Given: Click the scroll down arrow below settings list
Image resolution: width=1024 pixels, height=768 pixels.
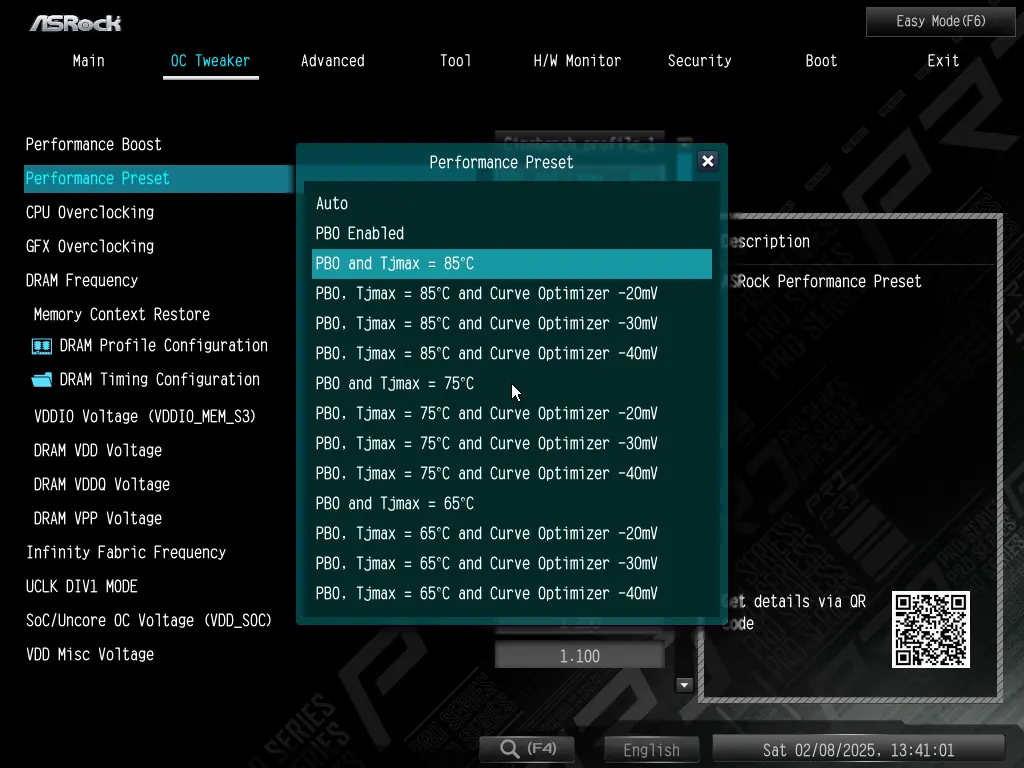Looking at the screenshot, I should (684, 685).
